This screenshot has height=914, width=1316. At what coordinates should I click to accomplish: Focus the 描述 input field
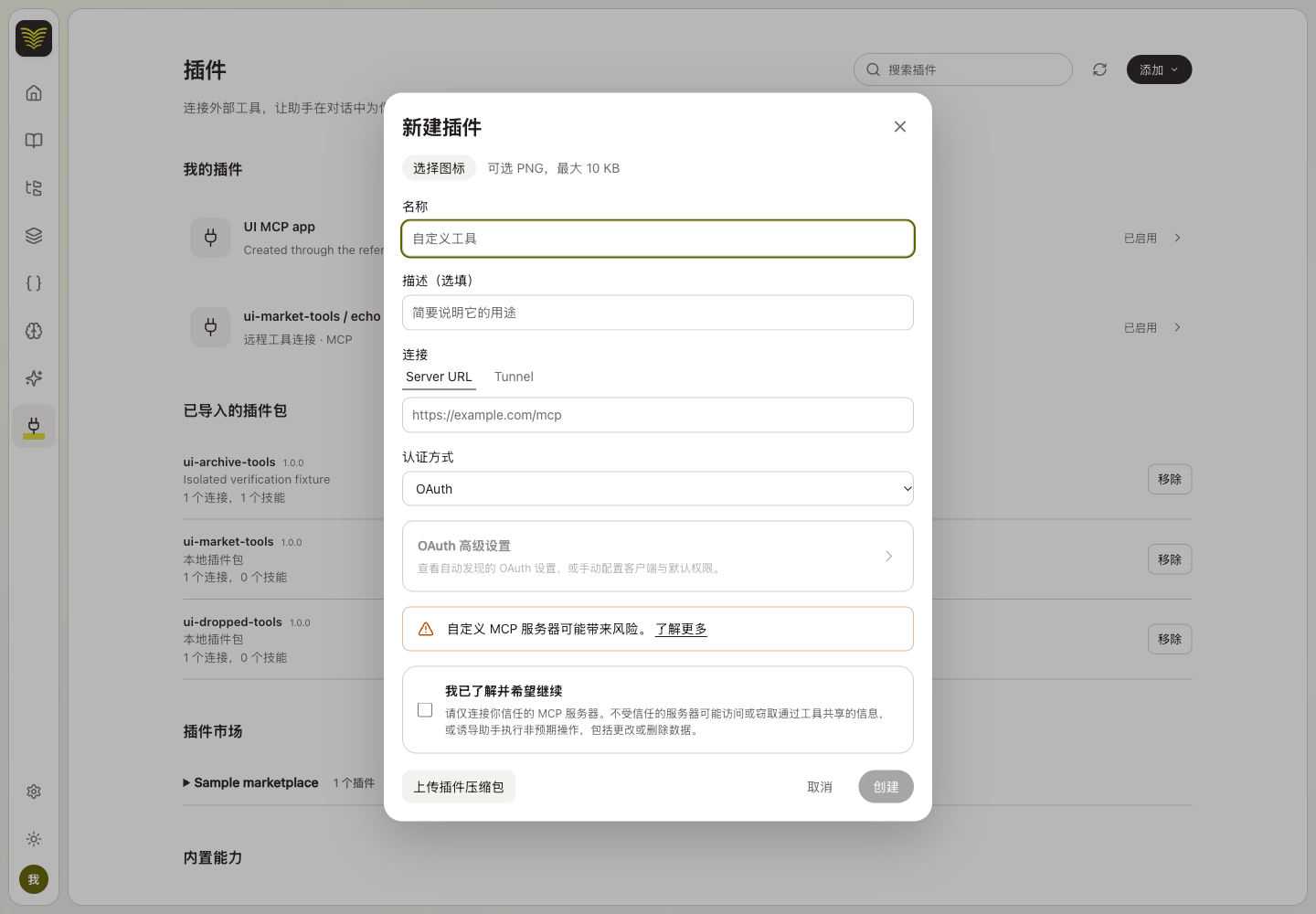click(658, 313)
